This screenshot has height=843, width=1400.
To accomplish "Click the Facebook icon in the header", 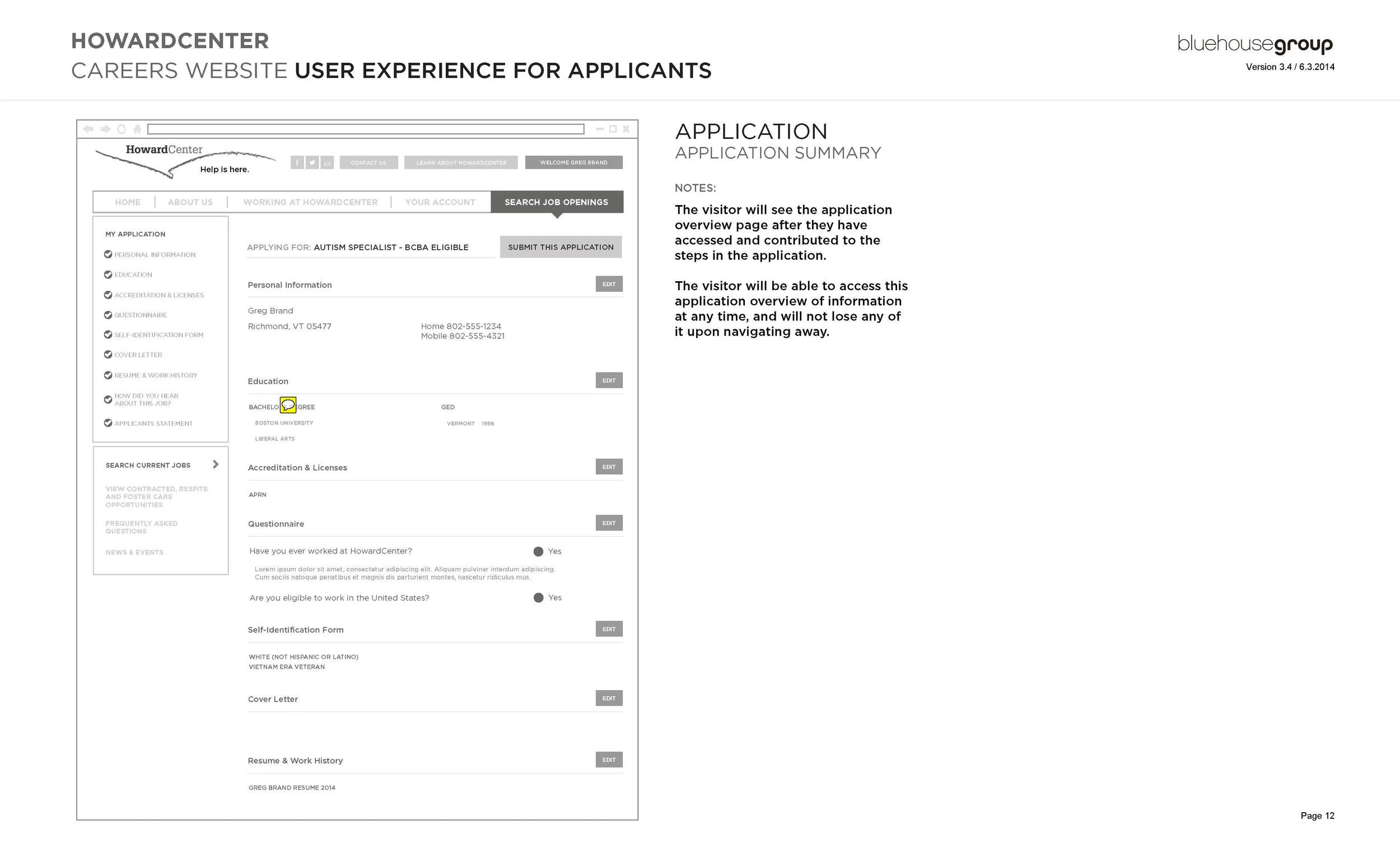I will tap(297, 162).
